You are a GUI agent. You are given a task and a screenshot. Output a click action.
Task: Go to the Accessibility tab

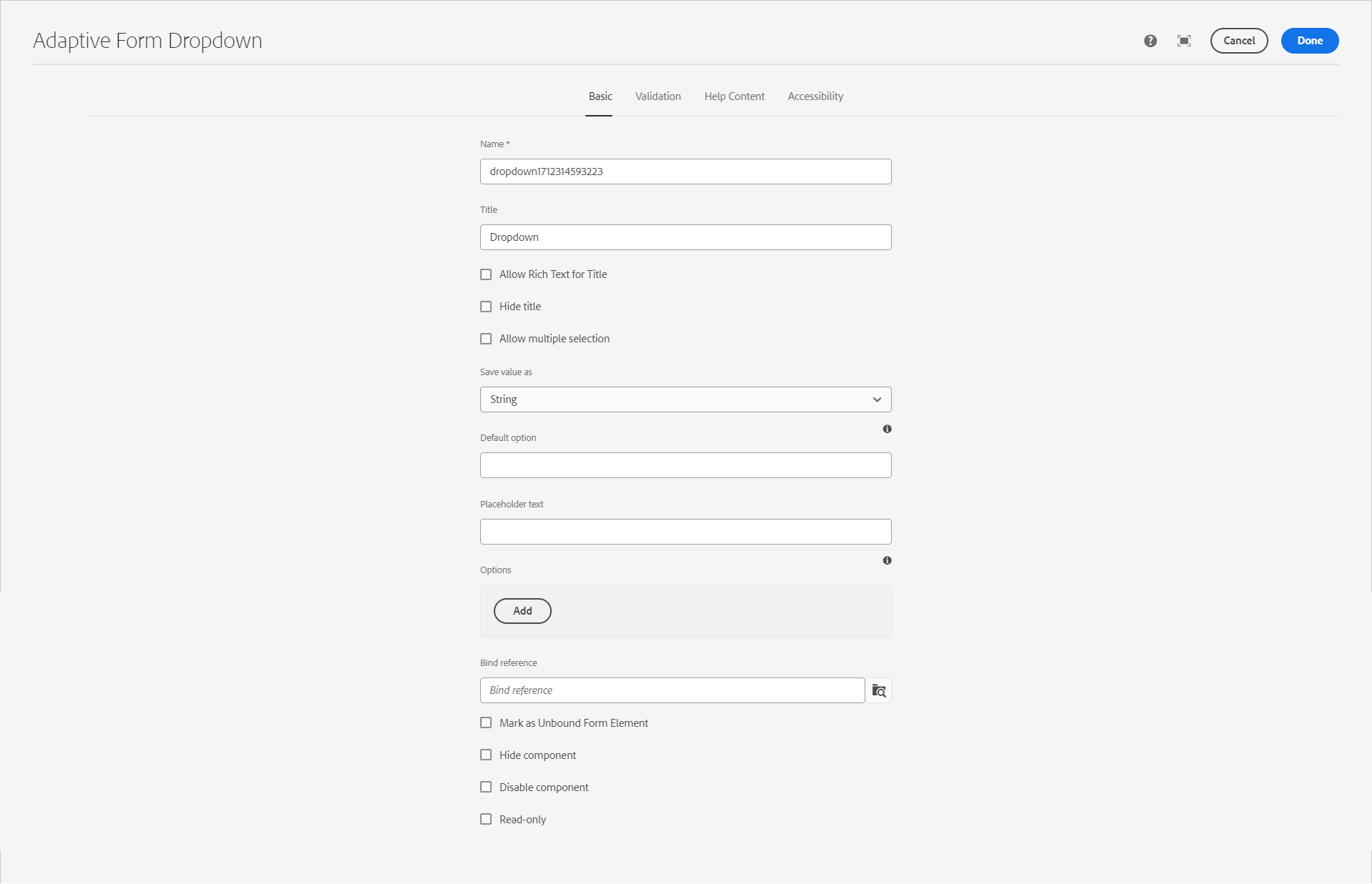tap(815, 96)
